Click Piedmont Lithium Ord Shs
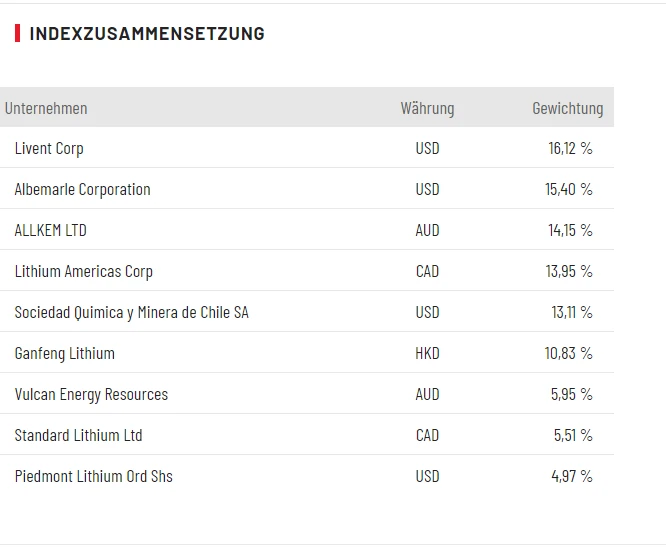The width and height of the screenshot is (666, 548). pos(93,476)
